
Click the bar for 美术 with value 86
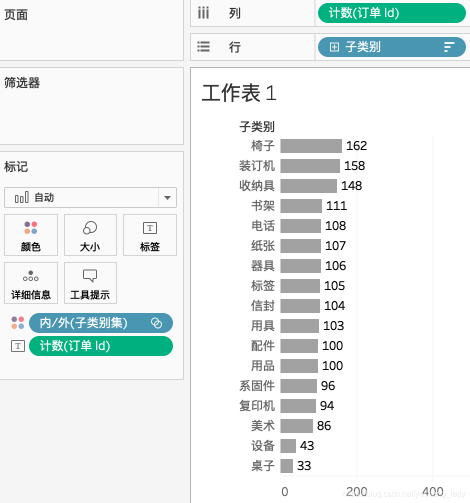[296, 426]
